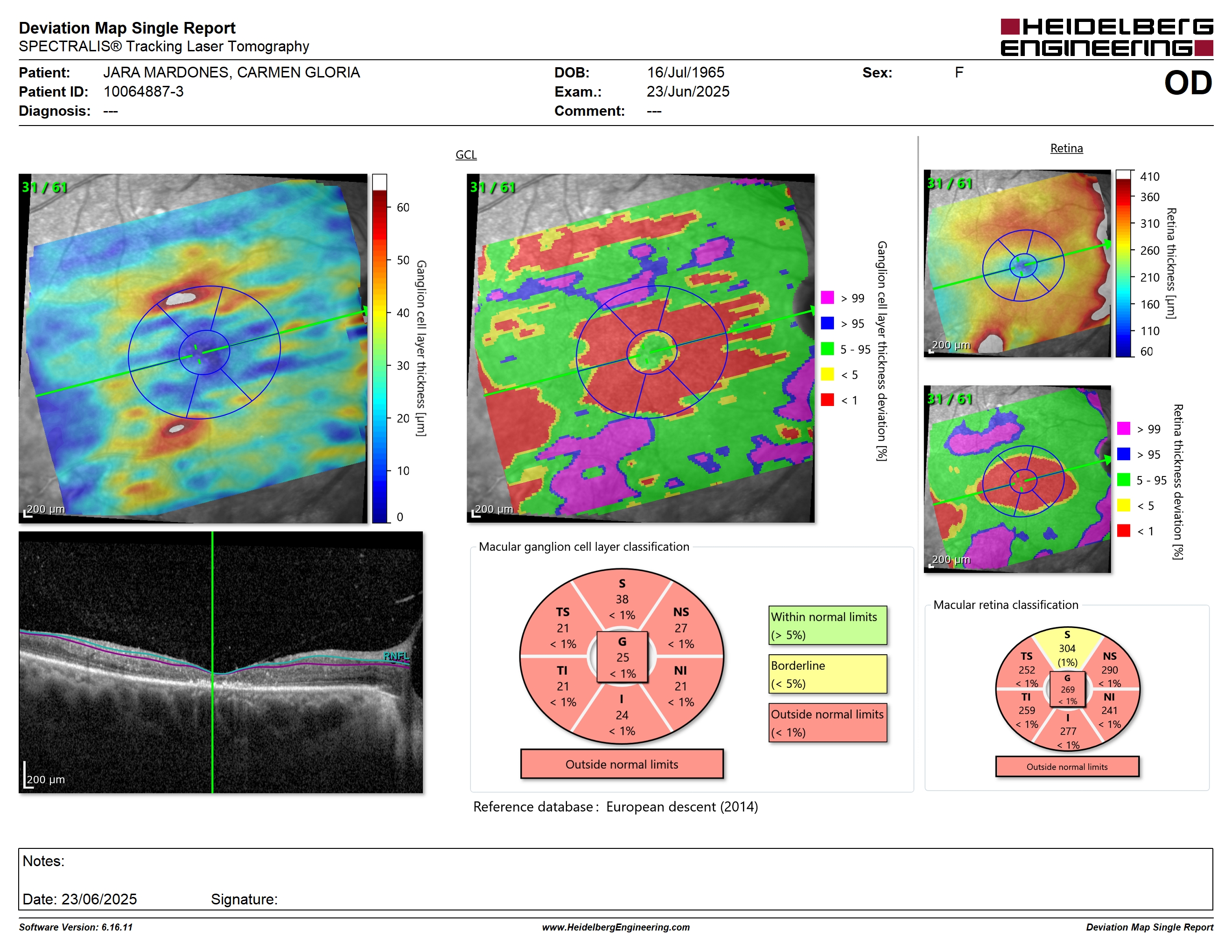1232x952 pixels.
Task: Click the RNFL label on the B-scan
Action: click(396, 656)
